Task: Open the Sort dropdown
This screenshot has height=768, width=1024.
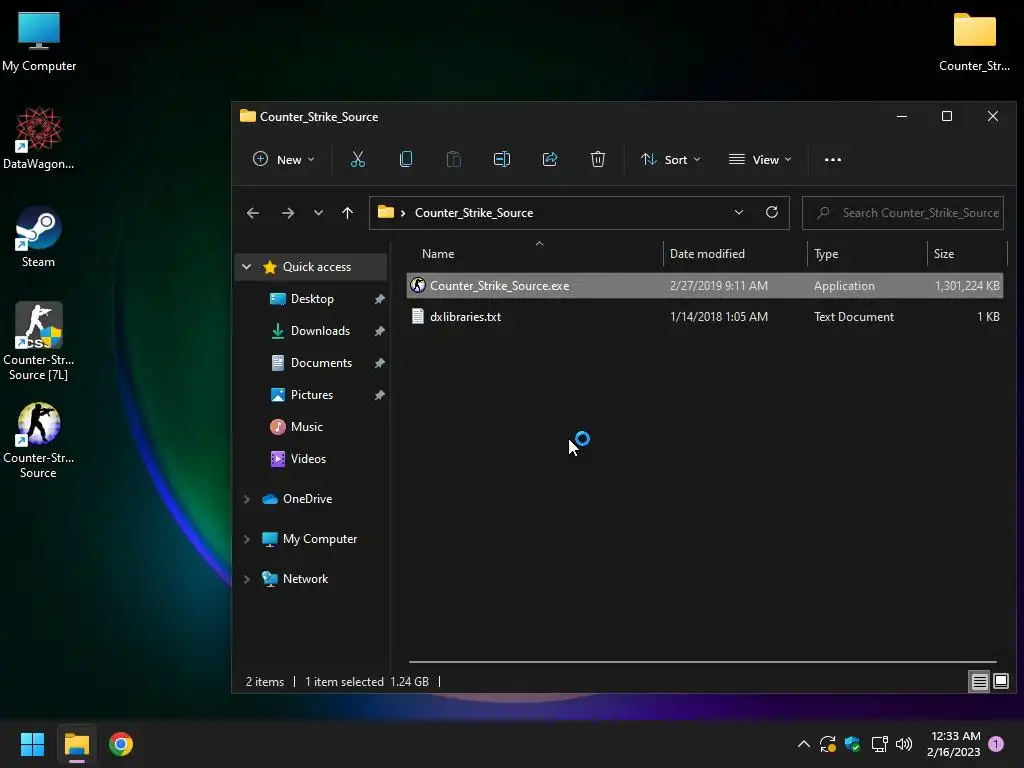Action: click(671, 159)
